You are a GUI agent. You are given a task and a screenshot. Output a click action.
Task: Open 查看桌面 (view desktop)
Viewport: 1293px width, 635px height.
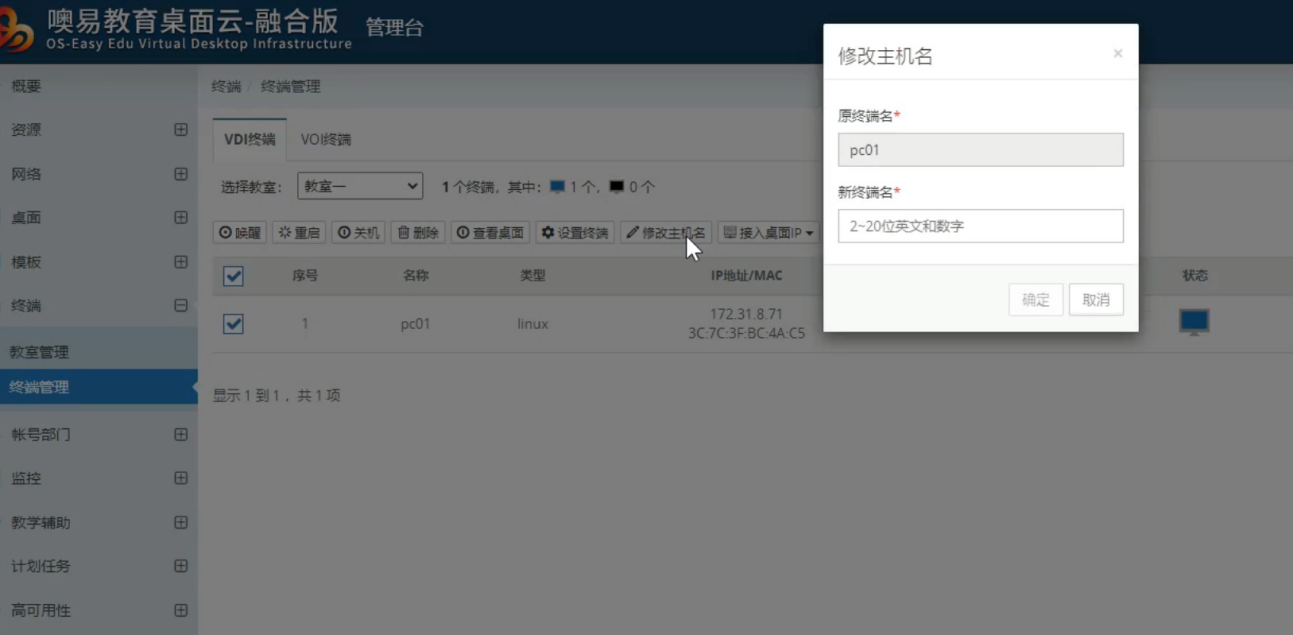(x=490, y=233)
